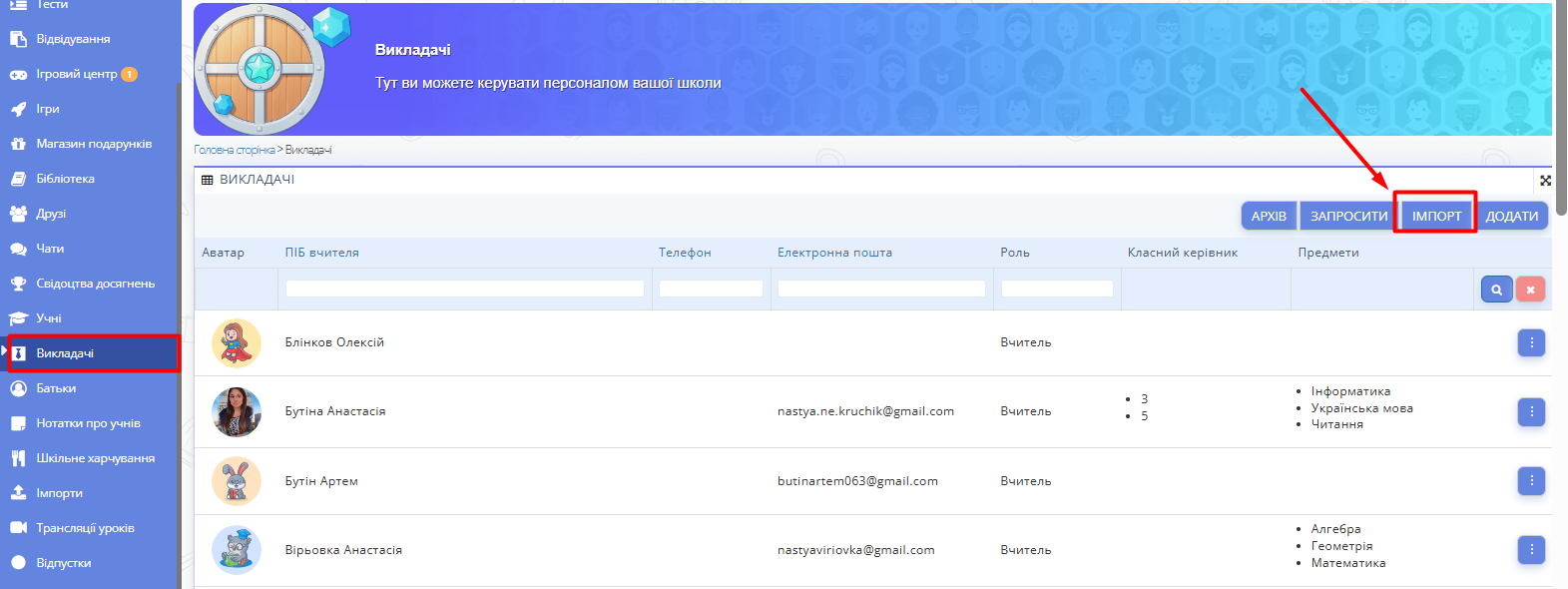Click the fullscreen expand icon in panel header
This screenshot has width=1568, height=589.
click(1545, 181)
